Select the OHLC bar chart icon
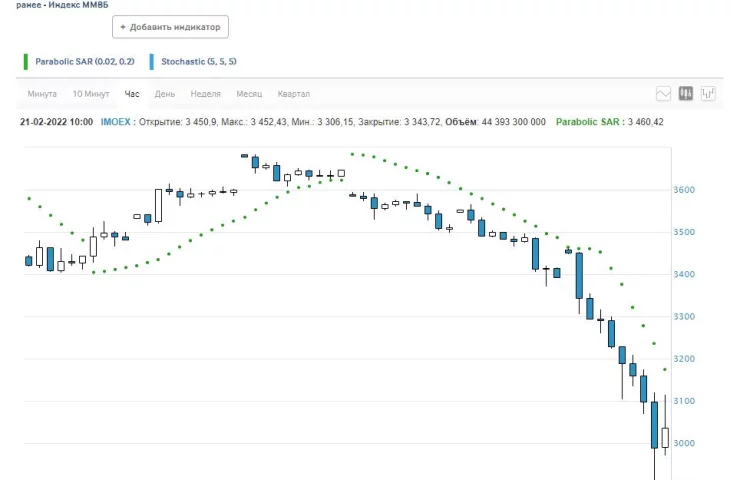The image size is (740, 480). click(x=709, y=94)
